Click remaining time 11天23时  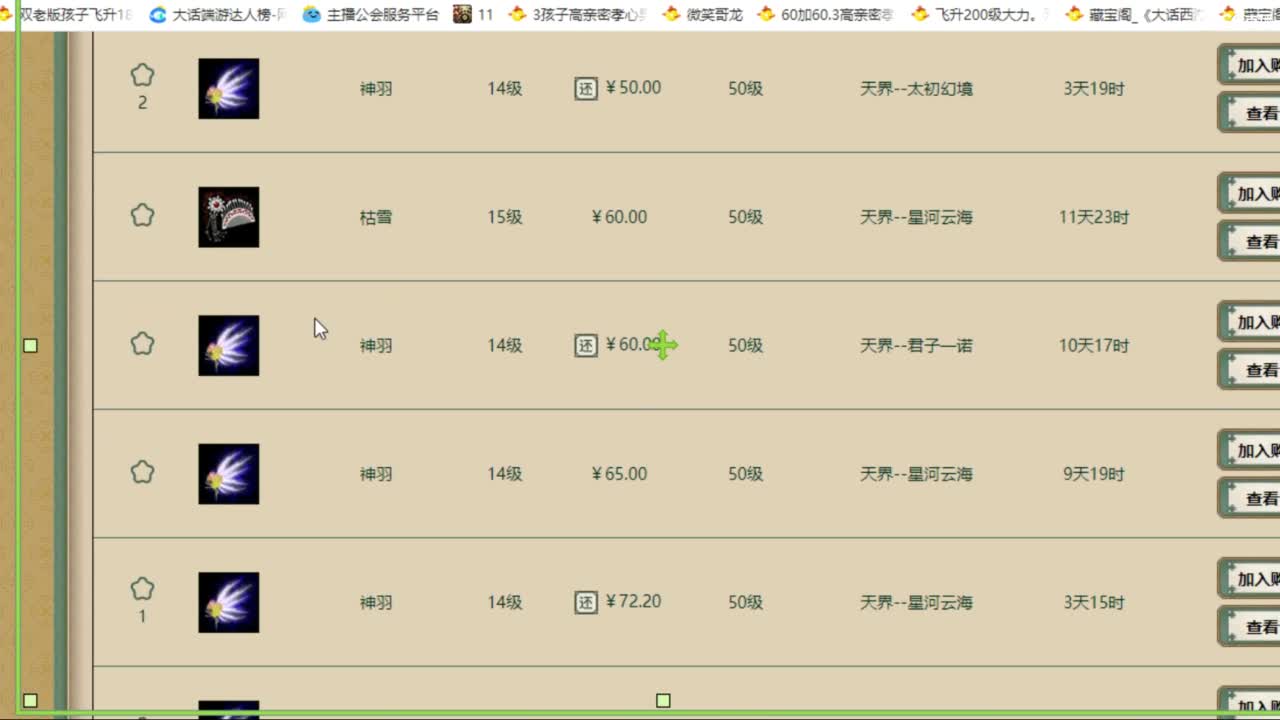coord(1094,217)
